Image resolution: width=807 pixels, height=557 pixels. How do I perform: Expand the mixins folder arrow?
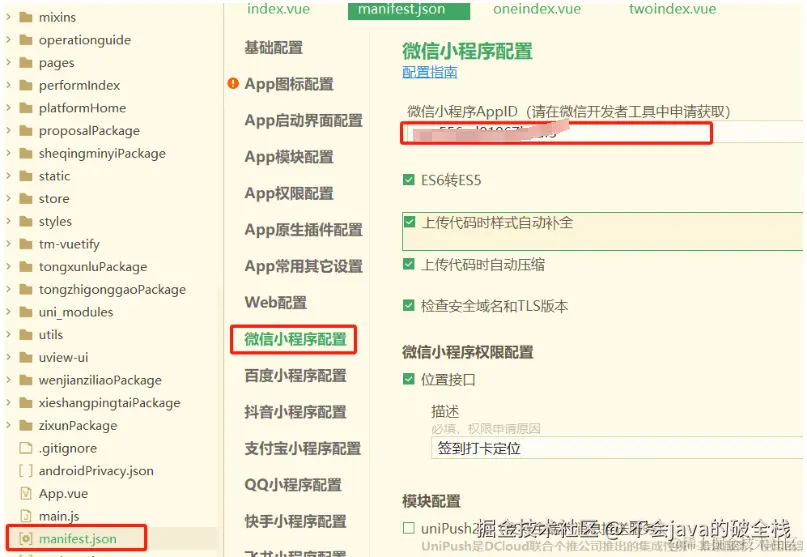(8, 18)
